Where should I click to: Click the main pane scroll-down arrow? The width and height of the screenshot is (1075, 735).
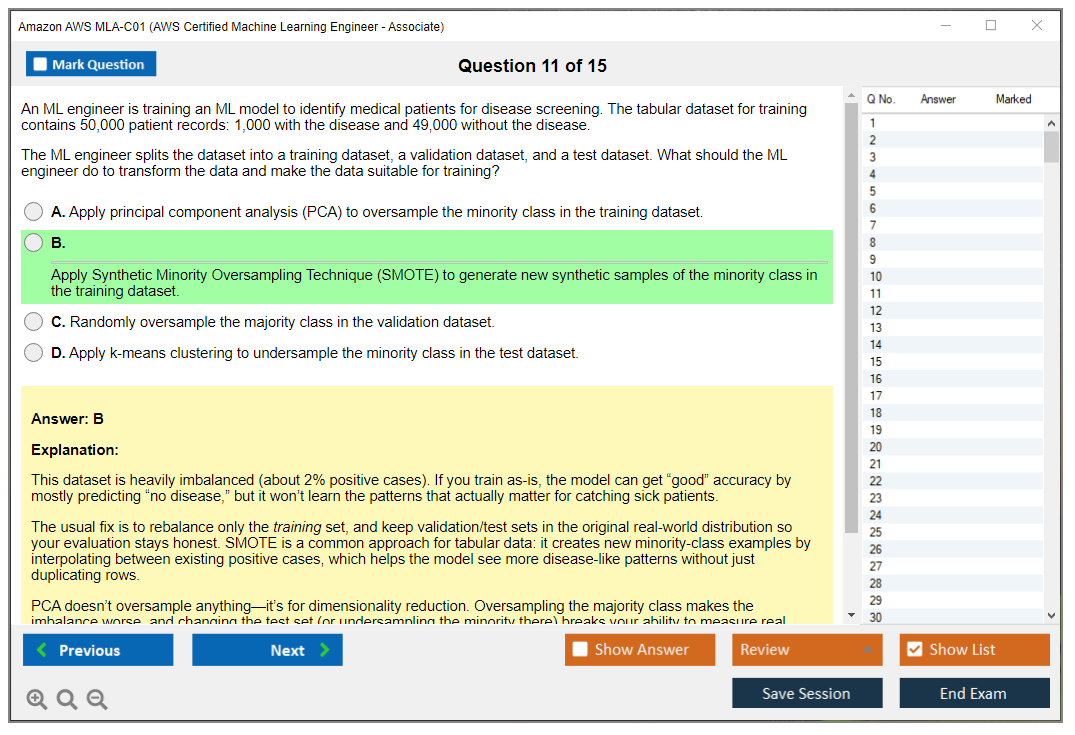click(x=852, y=616)
